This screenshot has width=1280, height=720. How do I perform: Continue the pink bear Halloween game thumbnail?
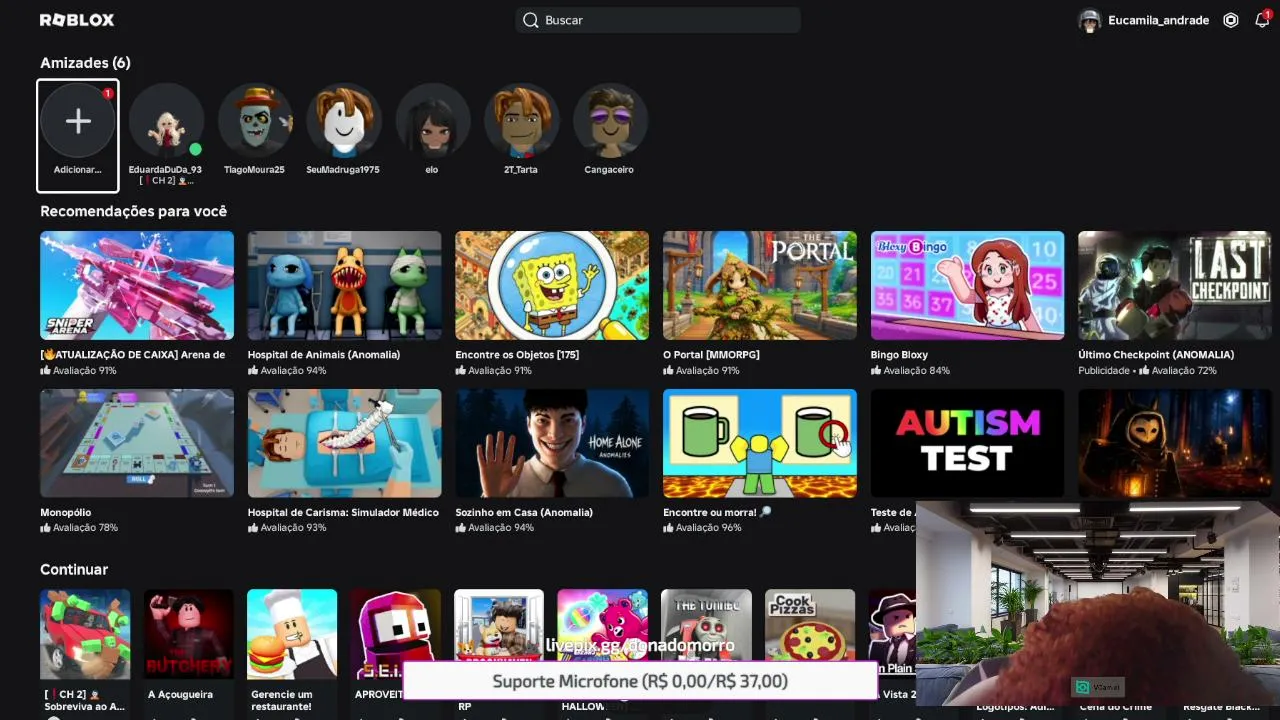603,624
